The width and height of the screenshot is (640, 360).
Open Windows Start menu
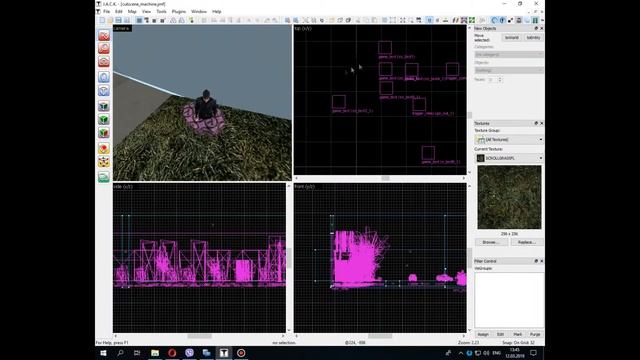tap(103, 353)
